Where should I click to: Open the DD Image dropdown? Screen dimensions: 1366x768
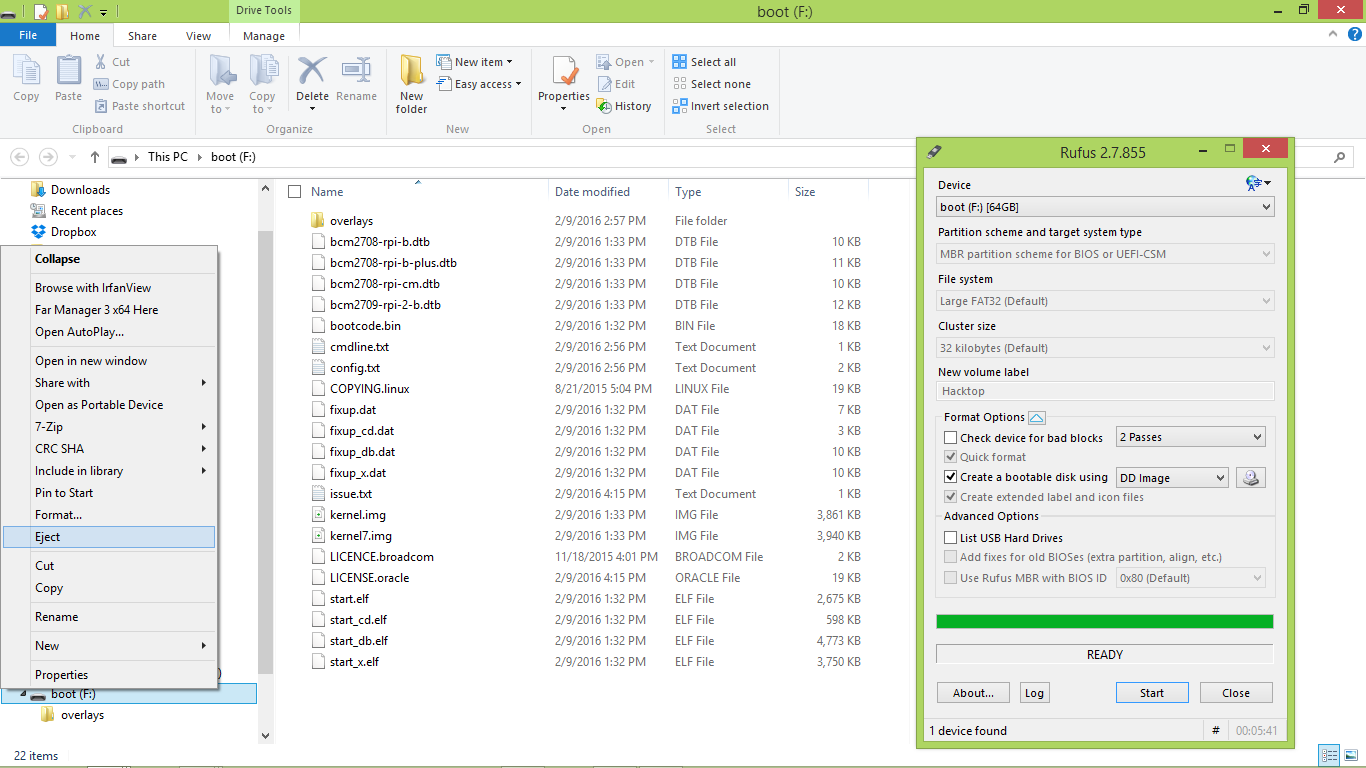click(x=1172, y=478)
